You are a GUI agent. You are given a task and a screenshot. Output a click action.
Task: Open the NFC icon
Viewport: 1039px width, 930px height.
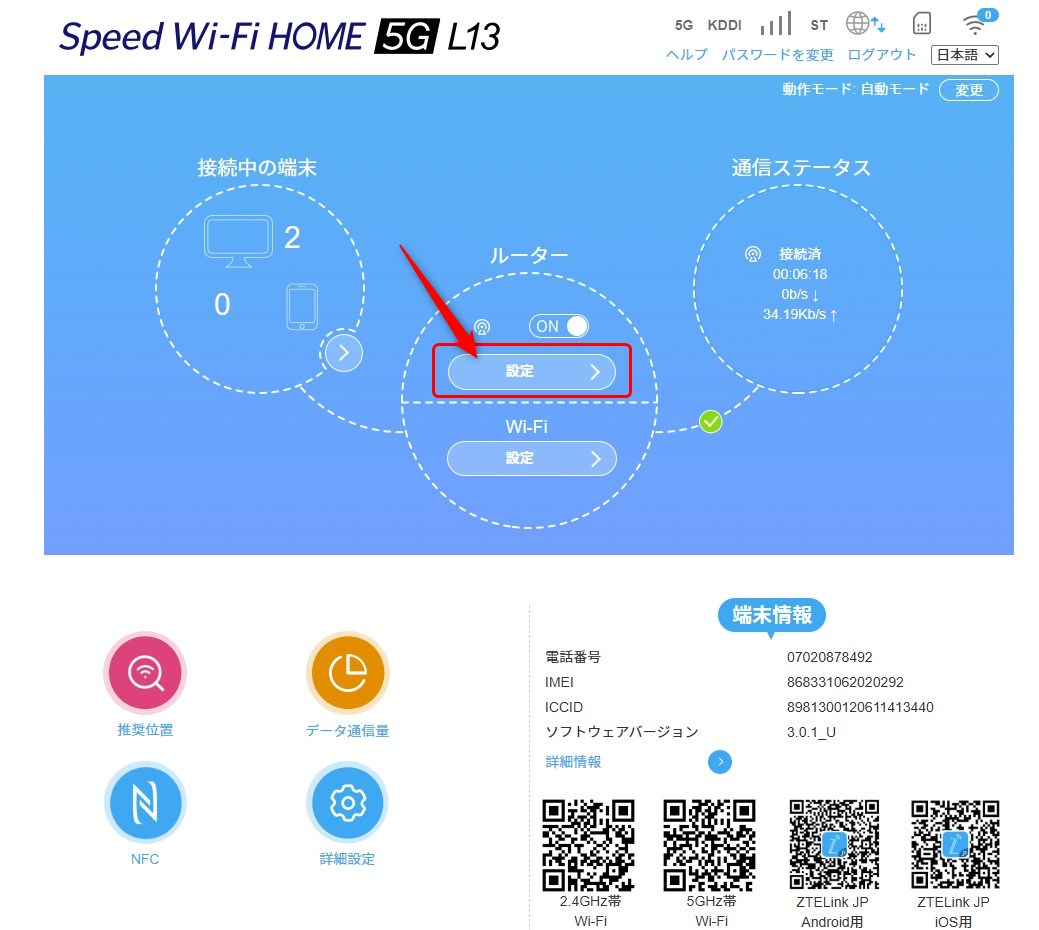pos(144,802)
